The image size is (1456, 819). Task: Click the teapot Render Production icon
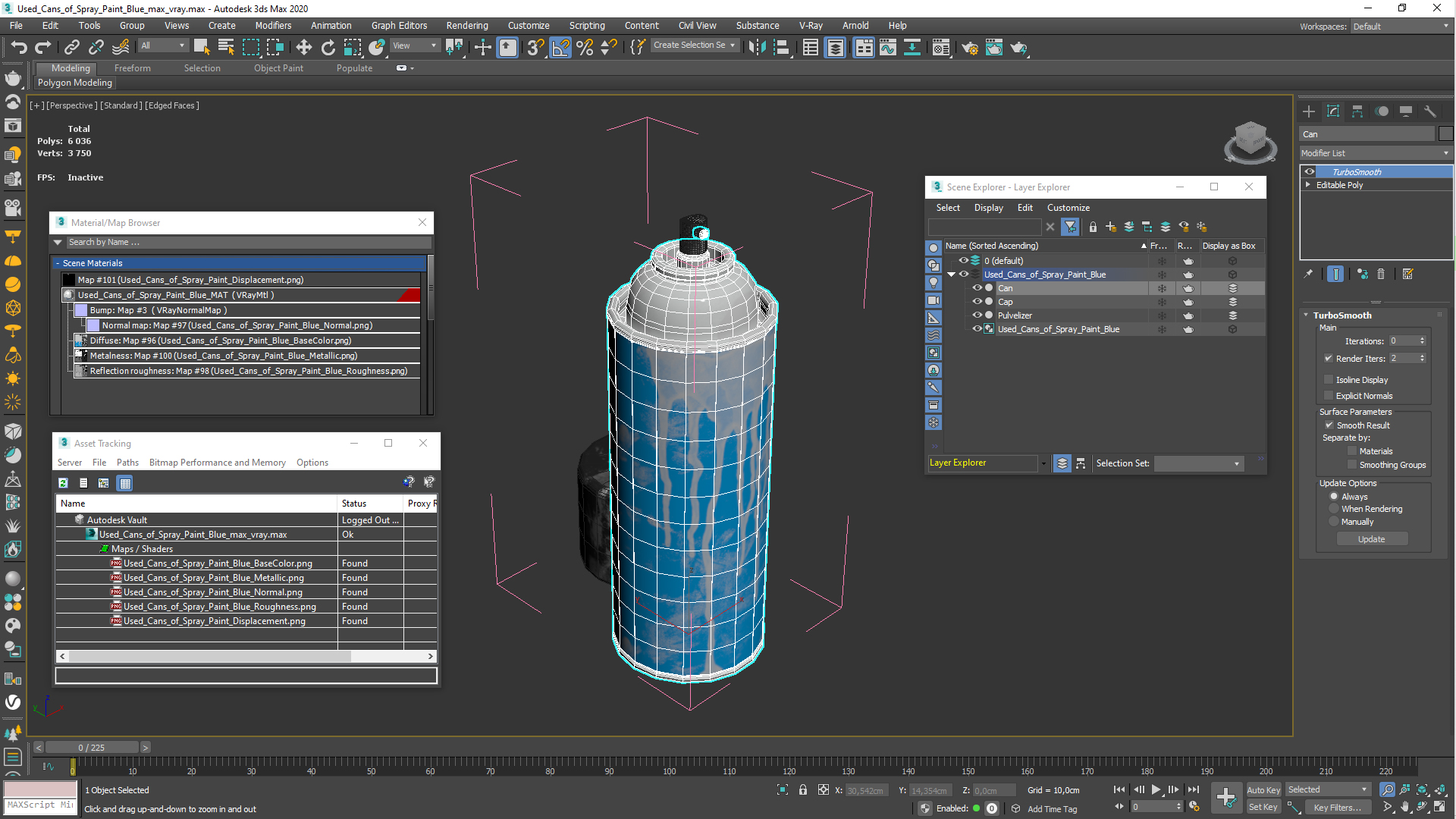[x=1018, y=48]
